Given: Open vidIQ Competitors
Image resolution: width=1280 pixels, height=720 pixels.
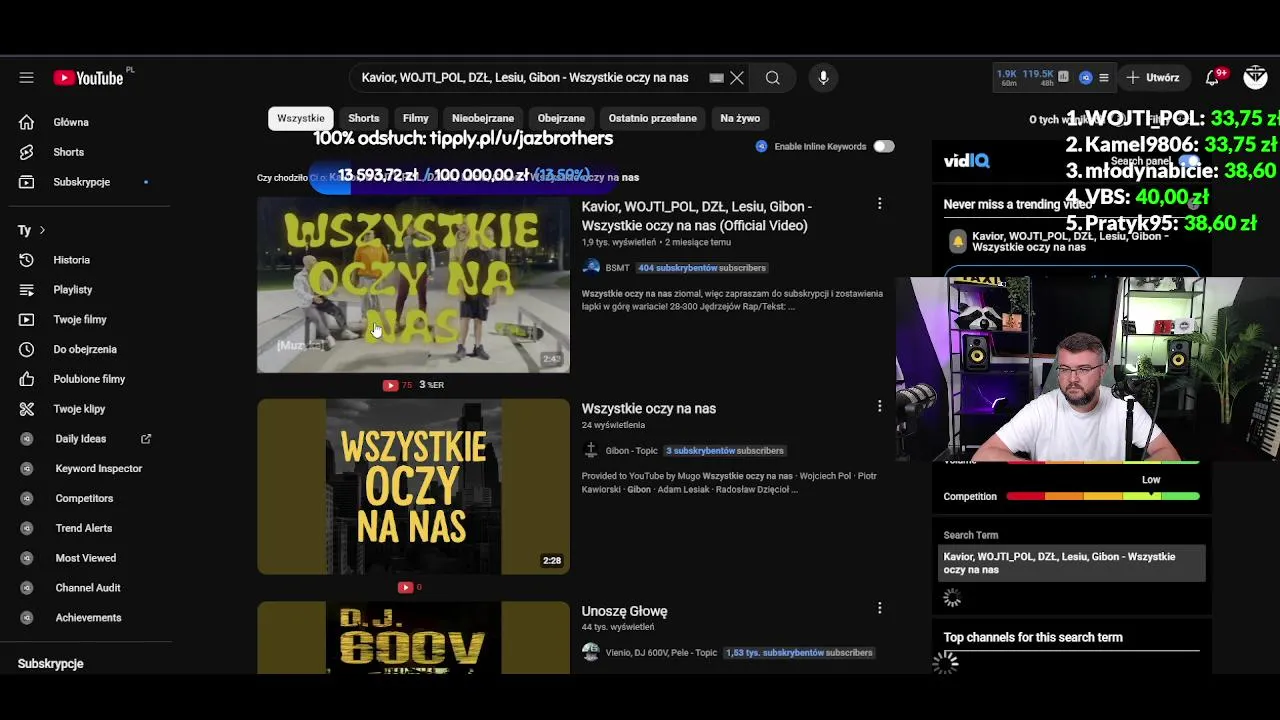Looking at the screenshot, I should (86, 498).
